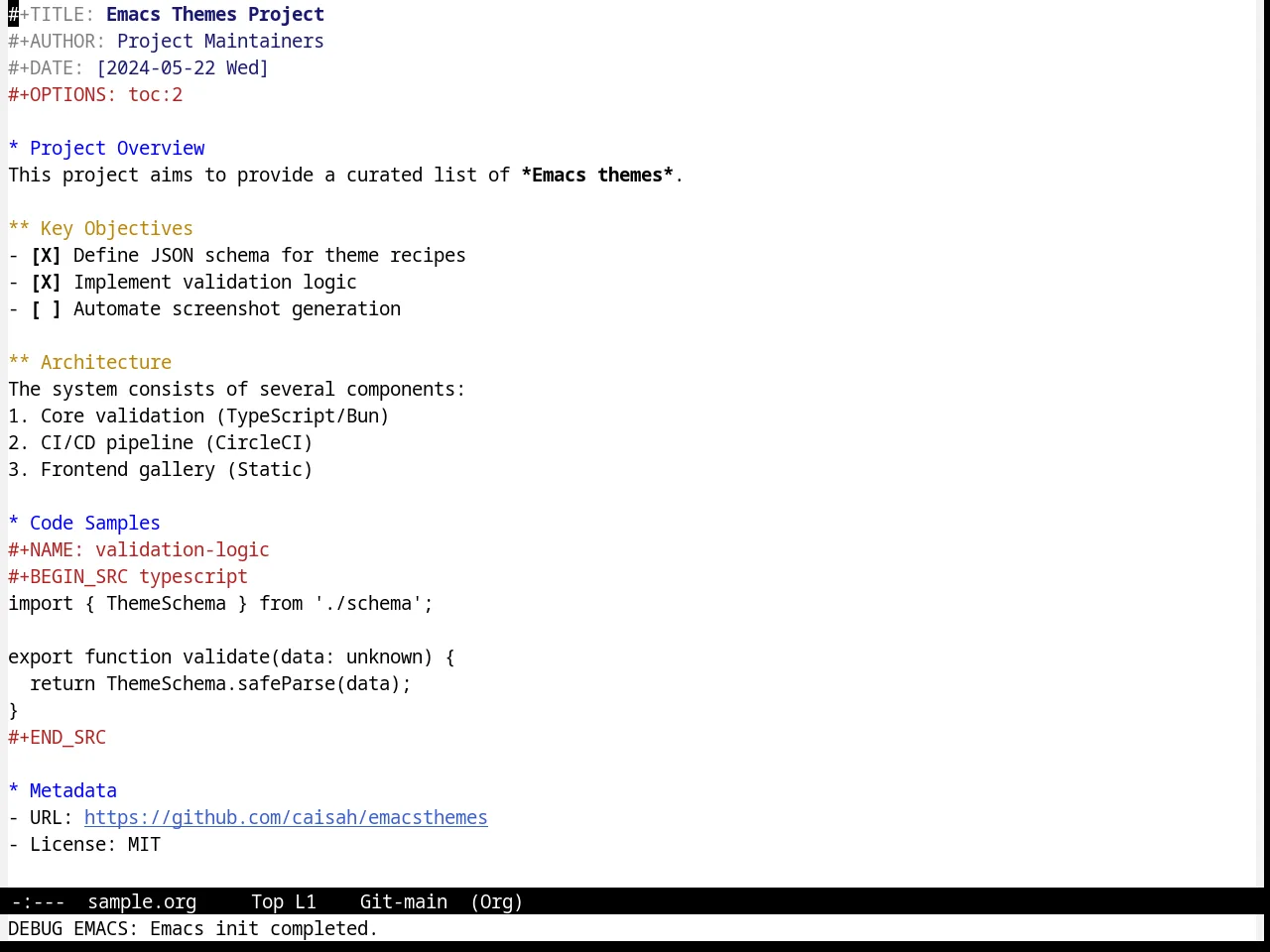Click the 'Project Overview' heading text
Viewport: 1270px width, 952px height.
tap(117, 149)
